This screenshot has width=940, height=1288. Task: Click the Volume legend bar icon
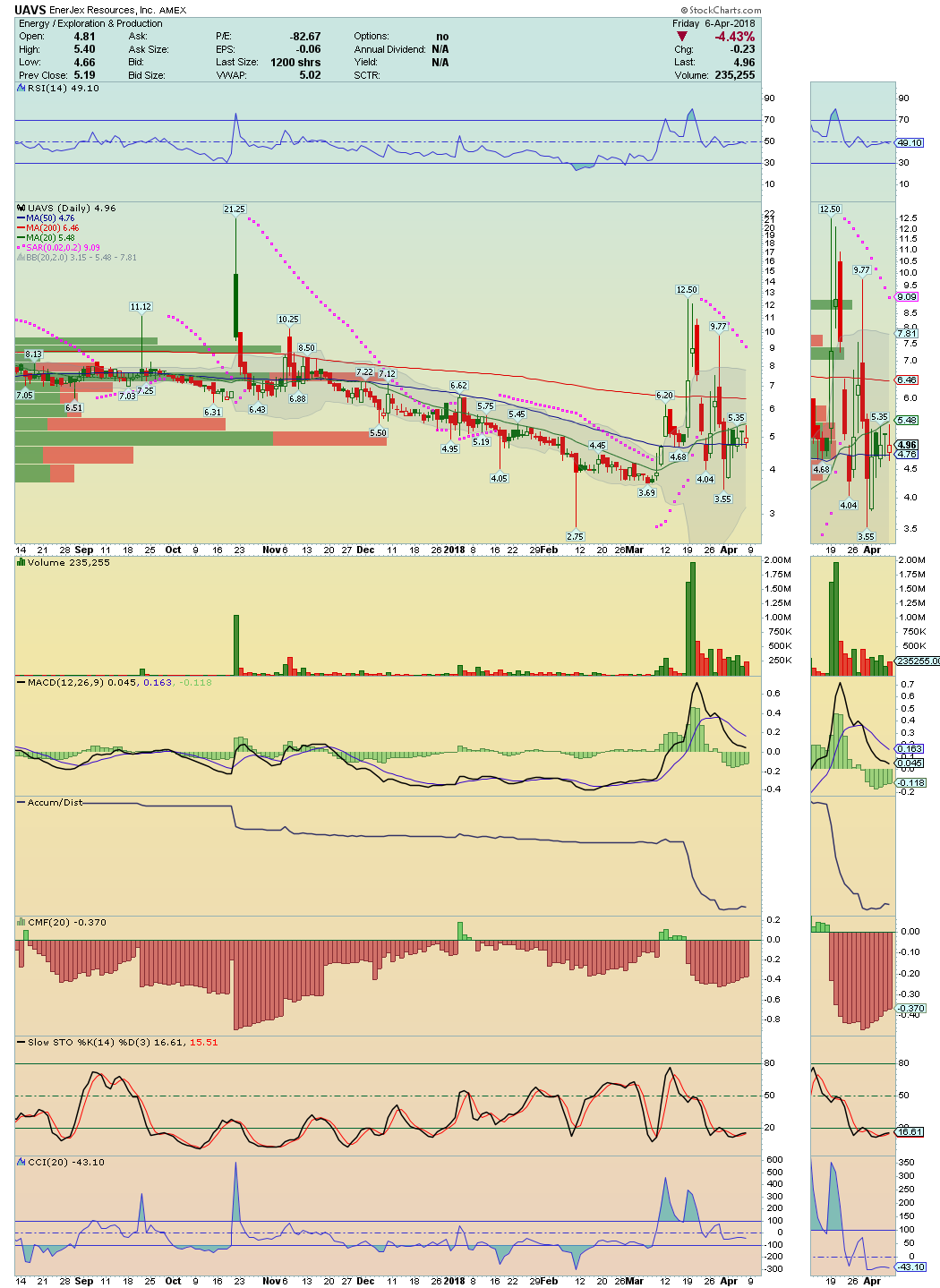click(22, 562)
